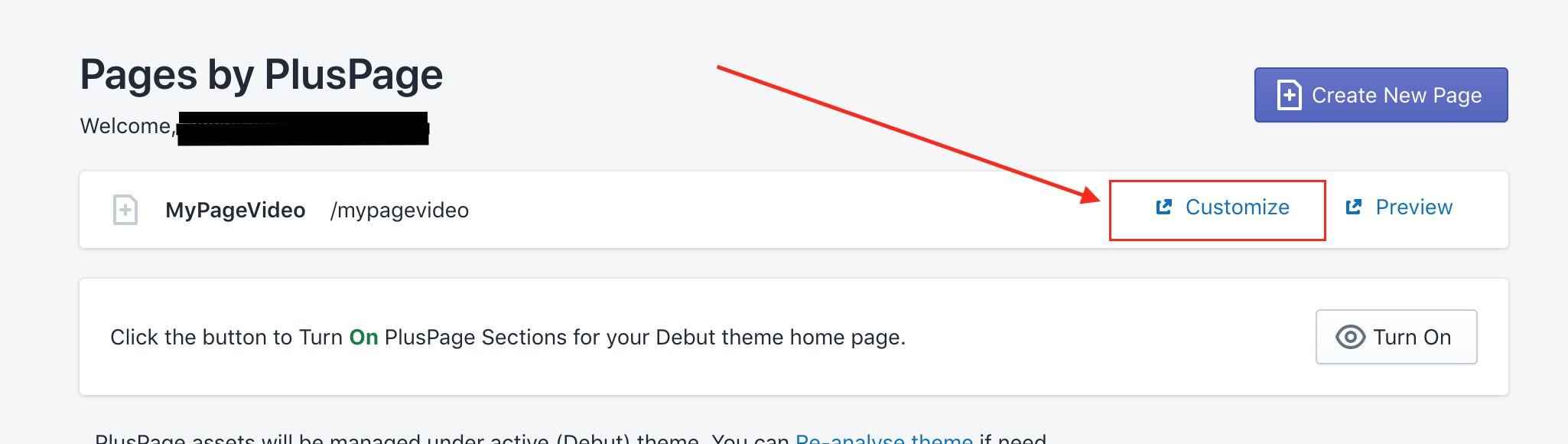Click the external-link icon beside Customize

coord(1164,207)
